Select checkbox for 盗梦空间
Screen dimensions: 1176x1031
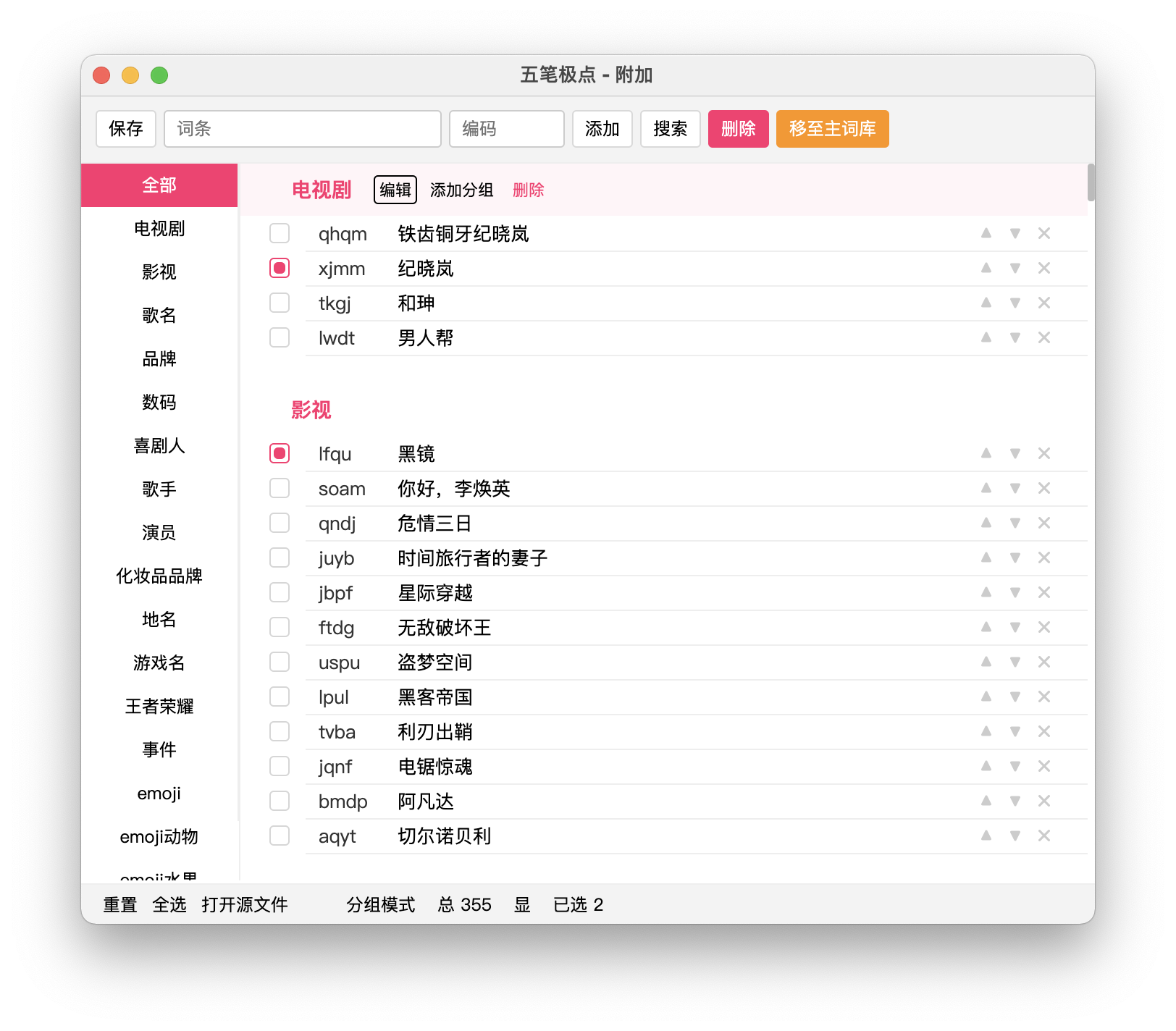[x=280, y=662]
